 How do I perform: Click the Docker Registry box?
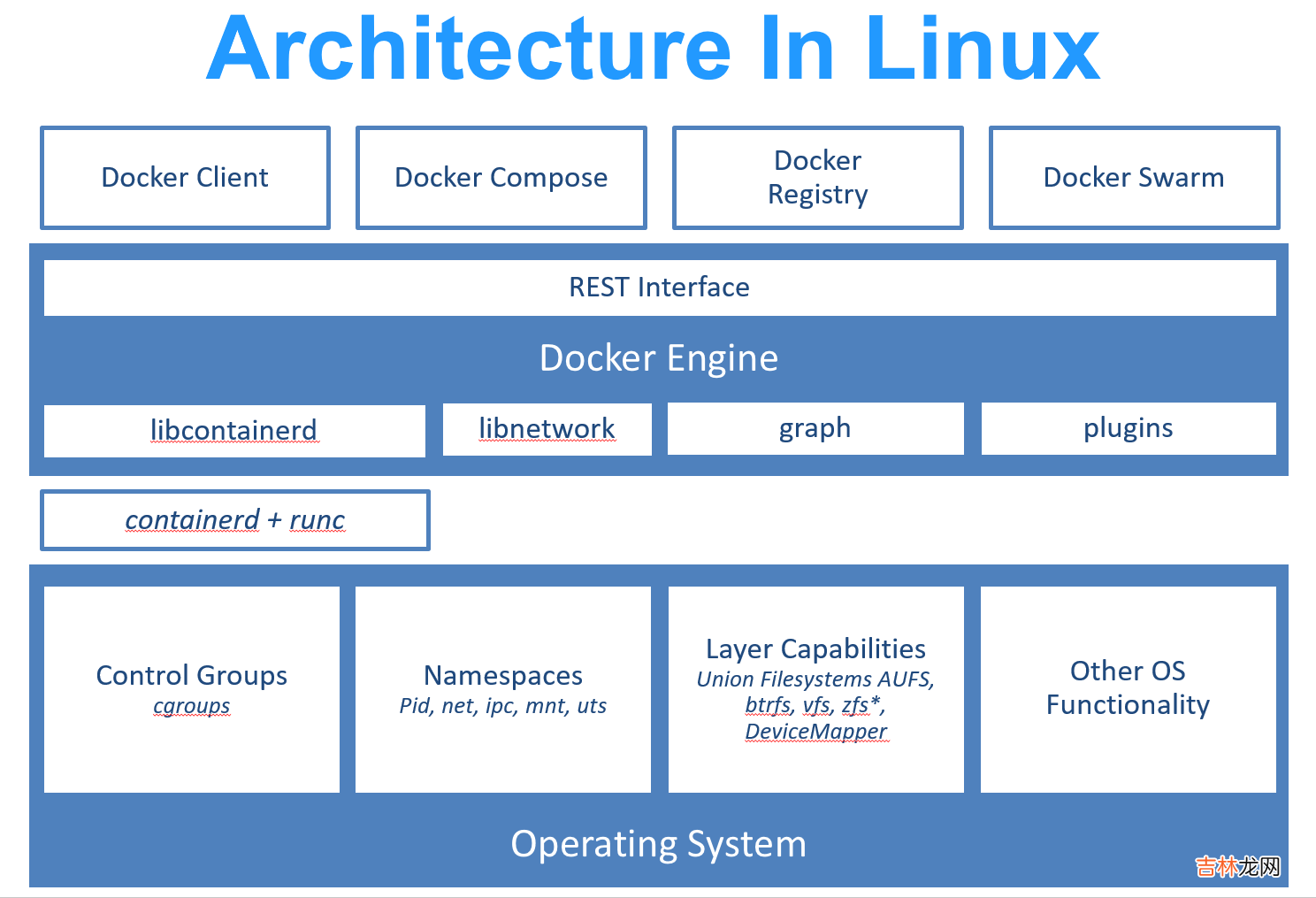818,178
